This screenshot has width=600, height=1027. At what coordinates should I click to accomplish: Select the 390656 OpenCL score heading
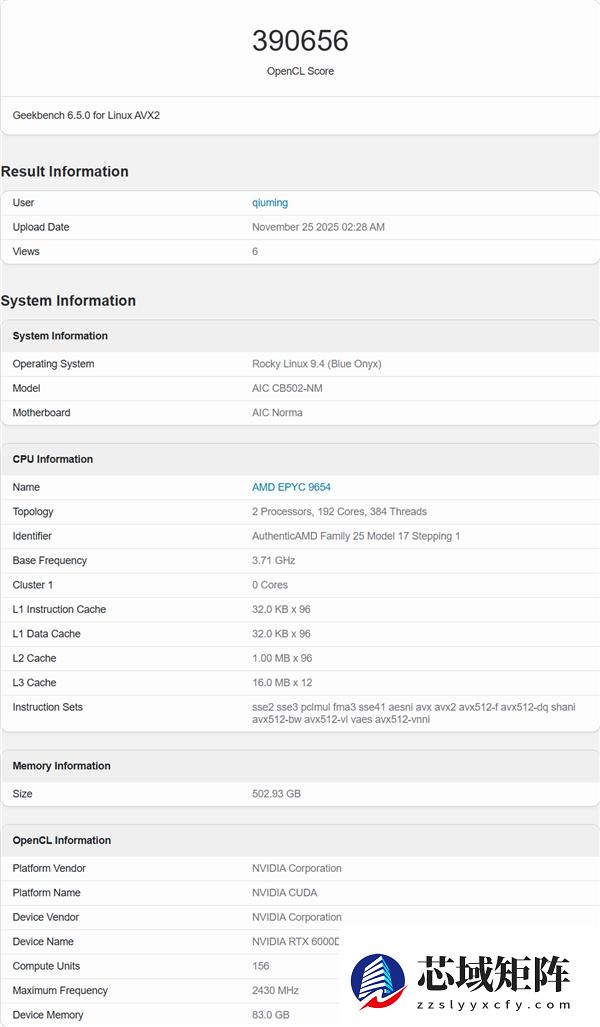tap(300, 41)
